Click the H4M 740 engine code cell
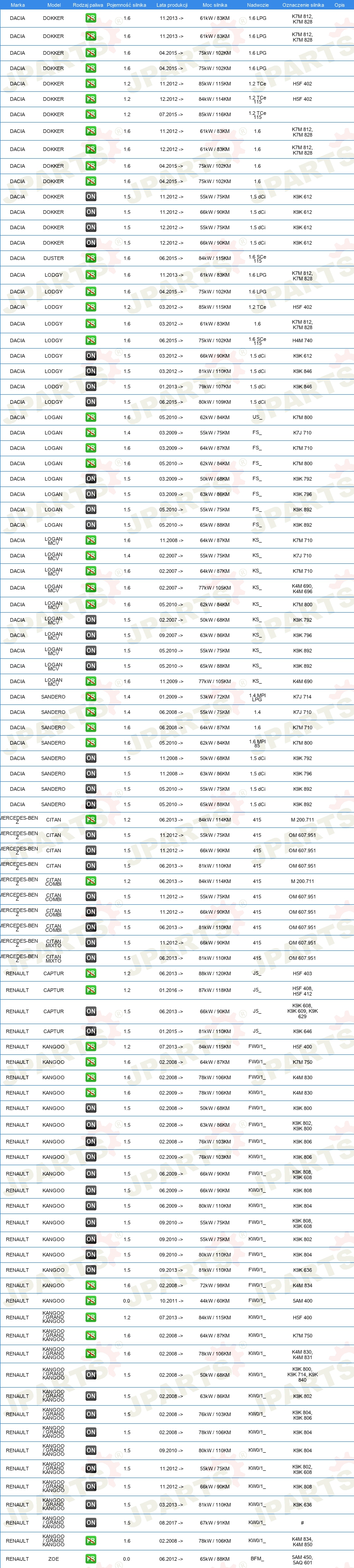This screenshot has height=1568, width=354. 302,340
